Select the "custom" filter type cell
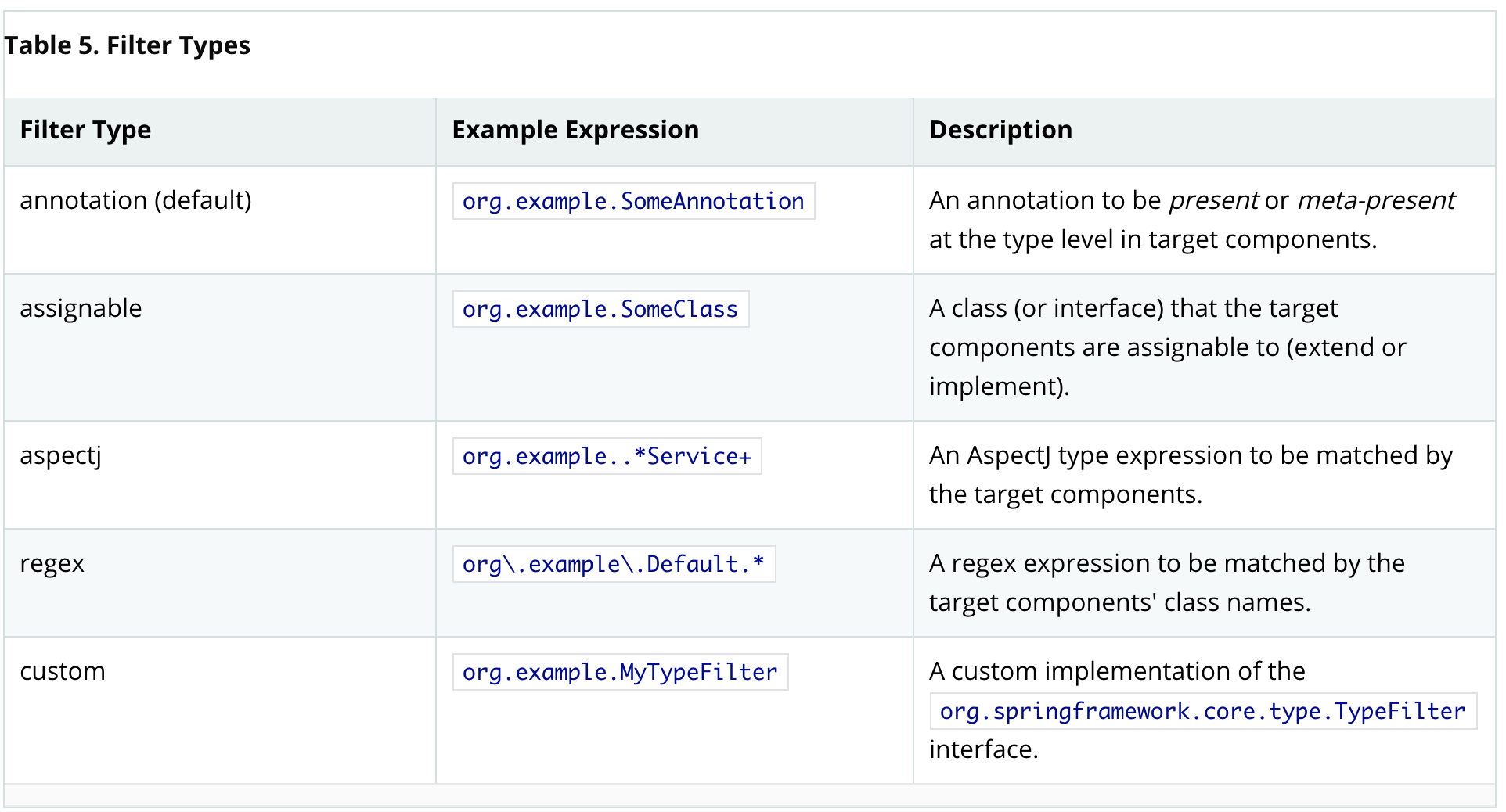 tap(63, 672)
